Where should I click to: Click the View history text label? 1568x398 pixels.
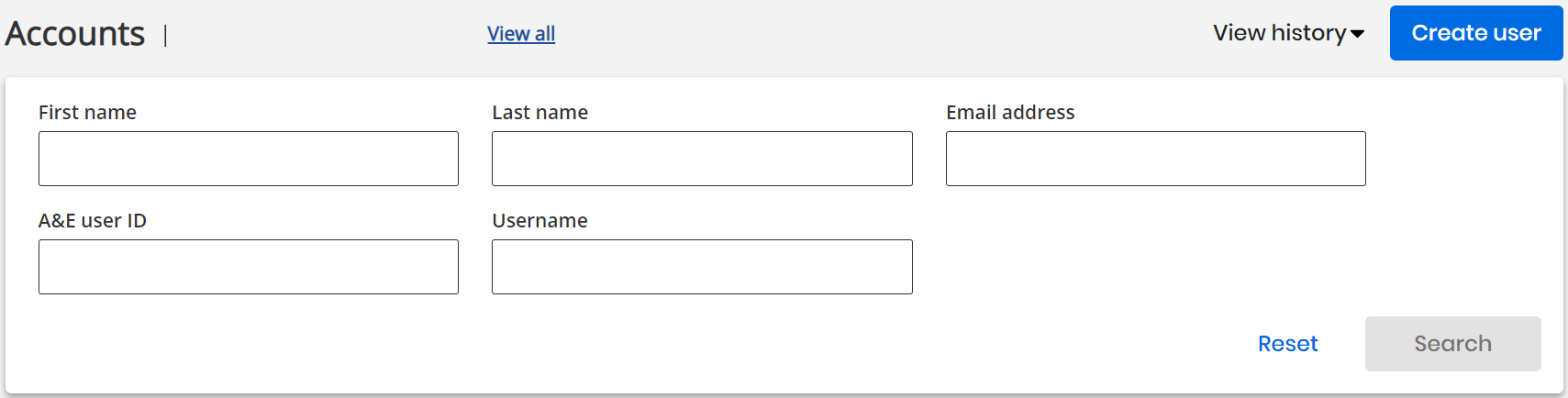click(1280, 33)
